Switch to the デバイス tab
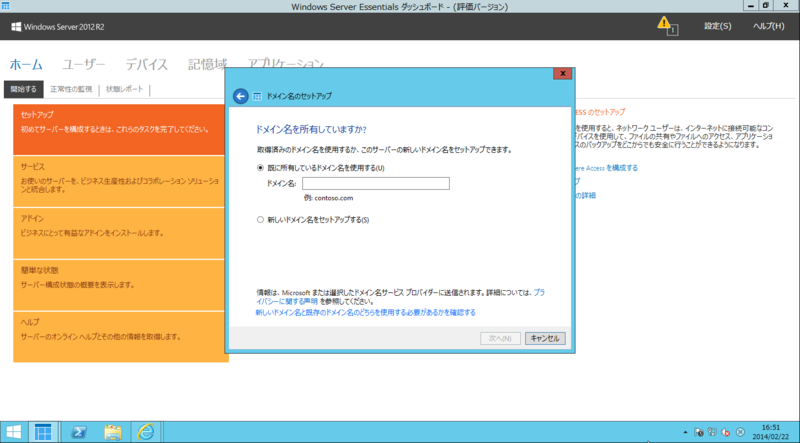 146,65
